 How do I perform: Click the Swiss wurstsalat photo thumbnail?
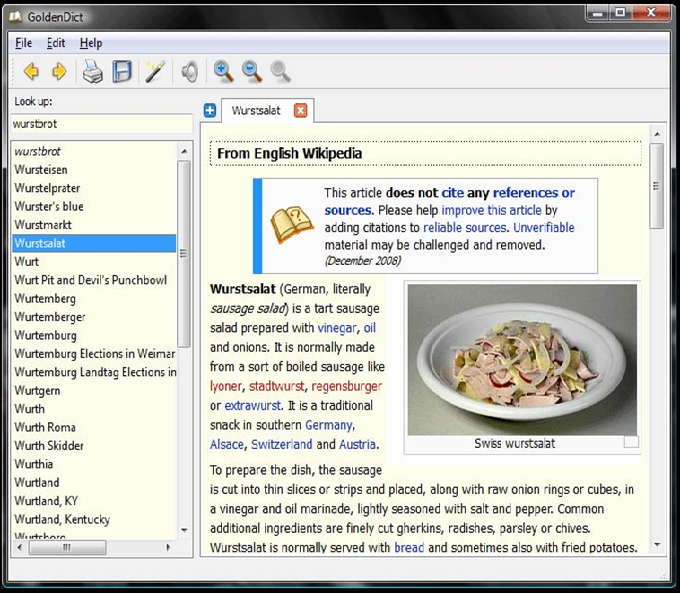[x=522, y=360]
